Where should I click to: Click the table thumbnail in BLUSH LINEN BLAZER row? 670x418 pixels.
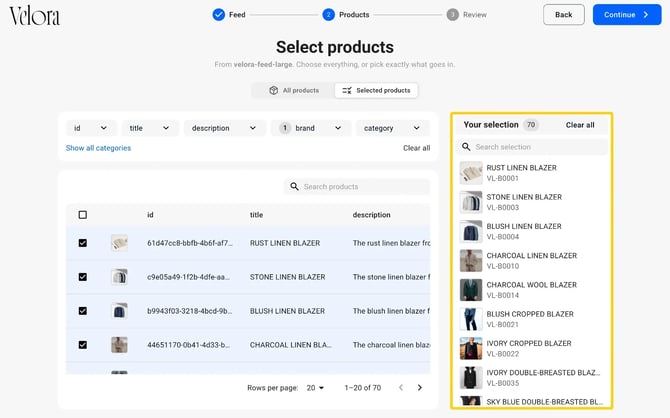pyautogui.click(x=119, y=311)
